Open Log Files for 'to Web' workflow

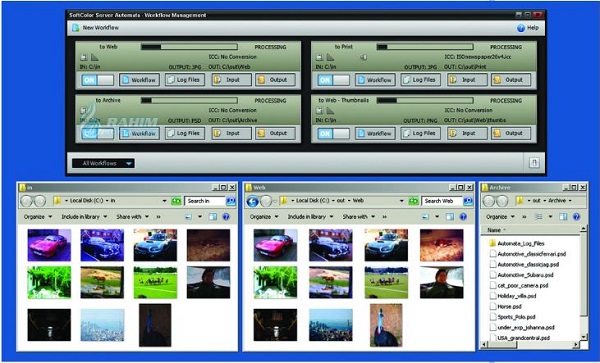point(185,80)
